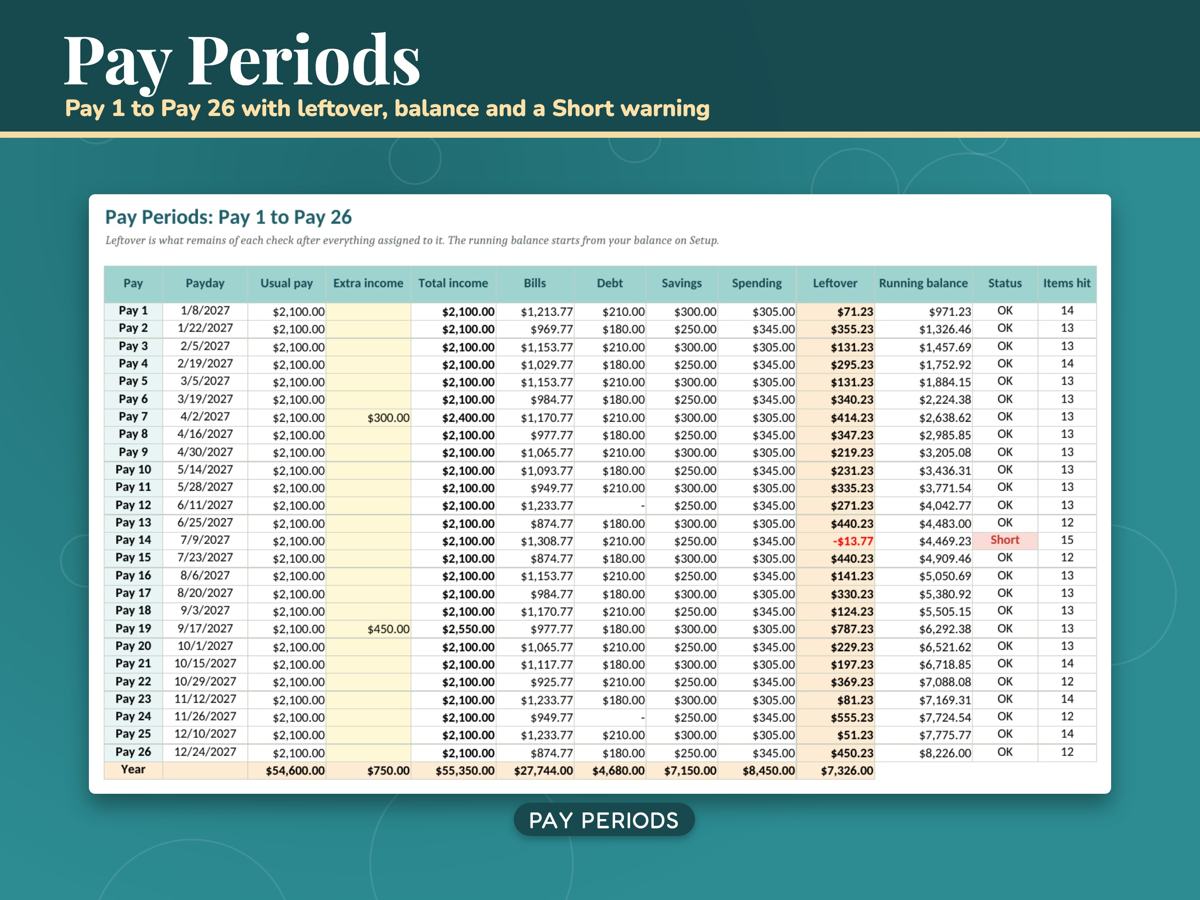1200x900 pixels.
Task: Click the Pay 10 bills amount $1,093.77
Action: pyautogui.click(x=535, y=470)
